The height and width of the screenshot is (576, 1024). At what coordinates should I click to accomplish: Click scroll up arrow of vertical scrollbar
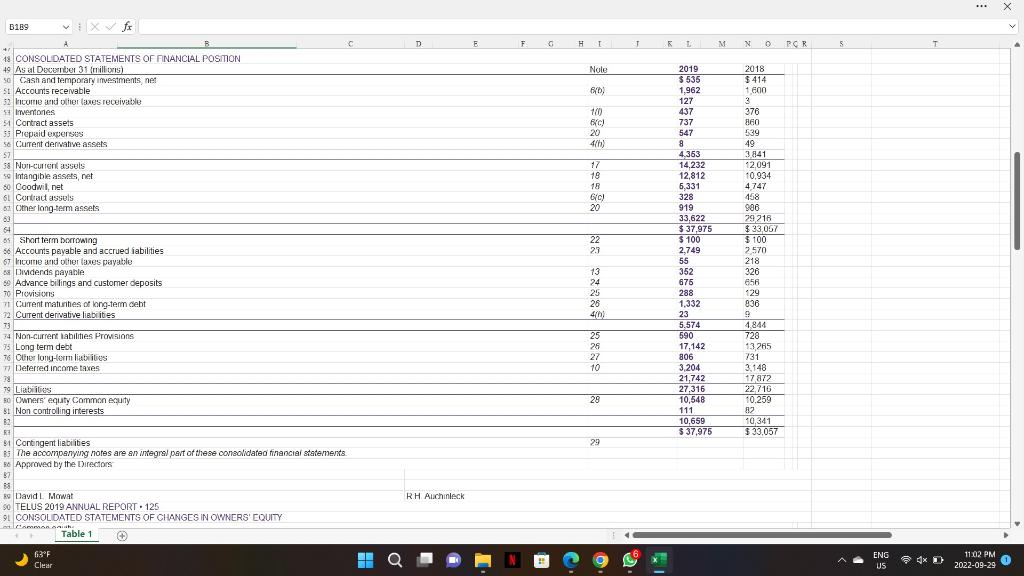(x=1017, y=44)
